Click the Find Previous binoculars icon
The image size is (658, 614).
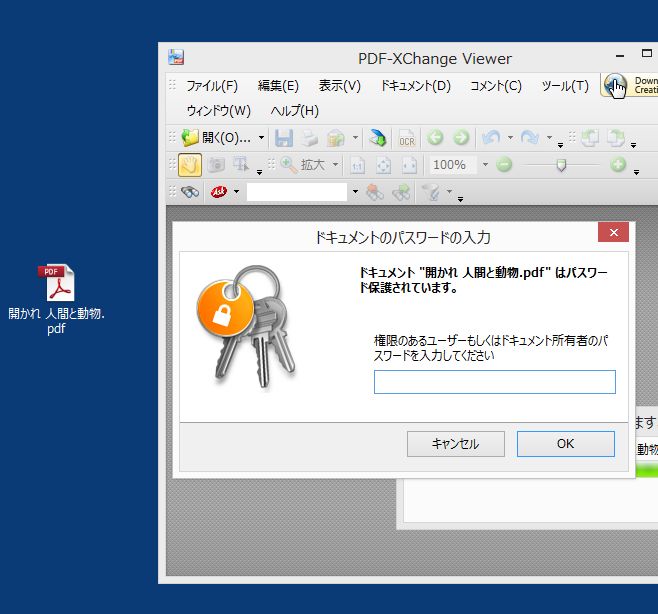click(375, 192)
